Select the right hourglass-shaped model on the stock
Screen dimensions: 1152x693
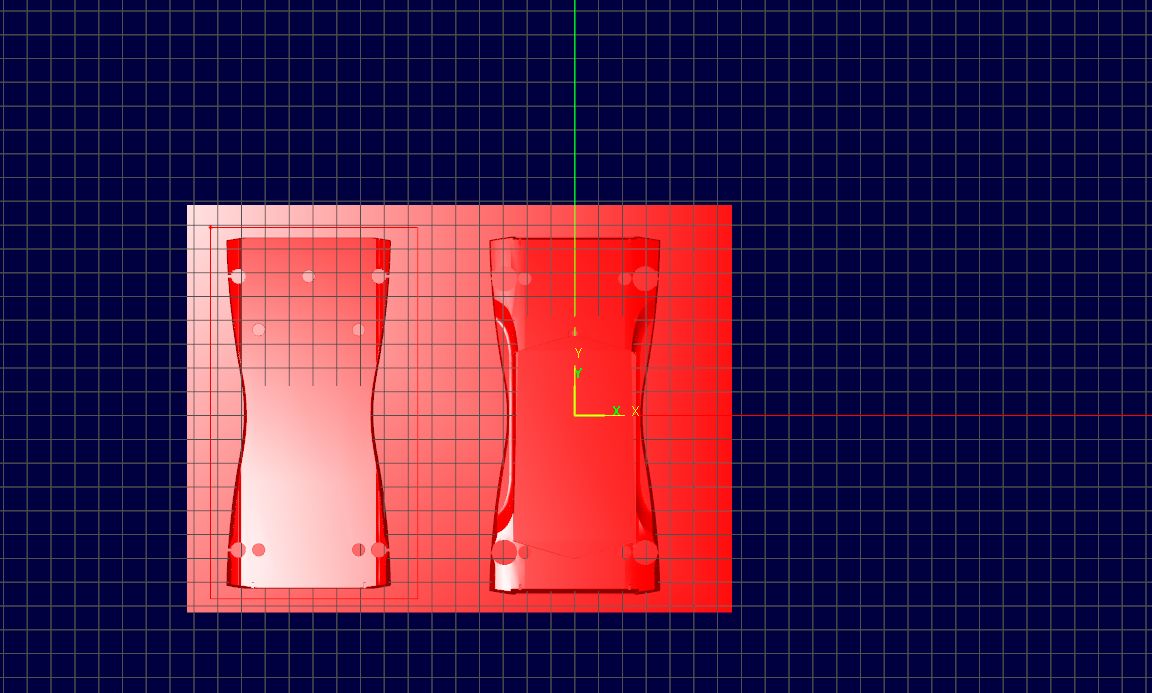click(575, 414)
